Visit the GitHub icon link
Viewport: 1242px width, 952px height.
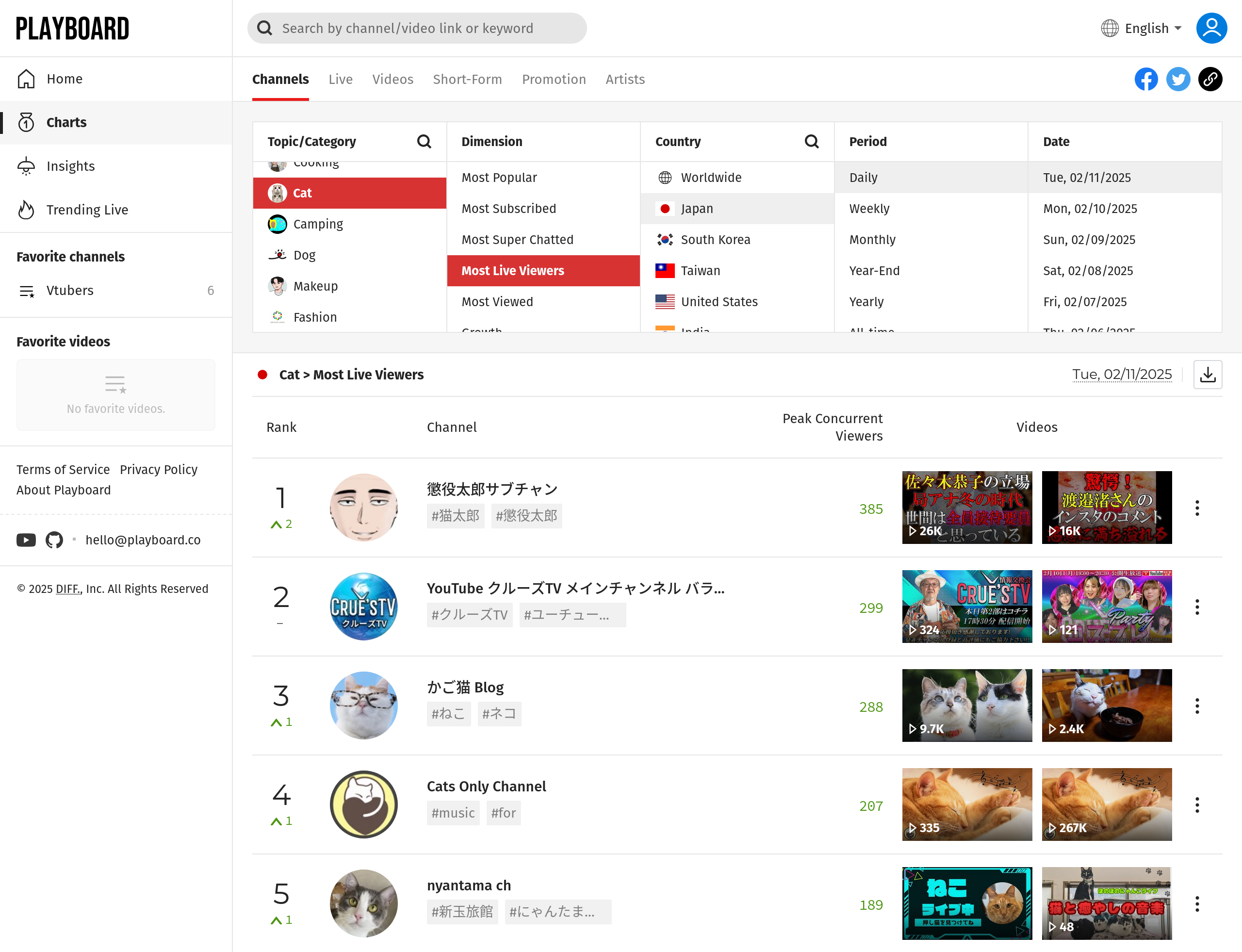54,540
